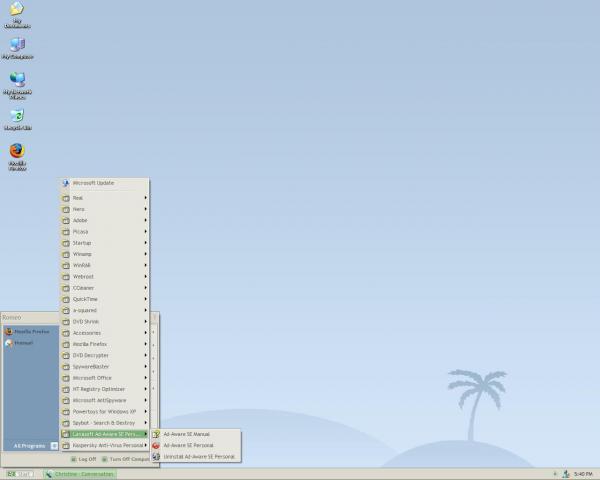Open Spybot - Search & Destroy entry

tap(104, 423)
